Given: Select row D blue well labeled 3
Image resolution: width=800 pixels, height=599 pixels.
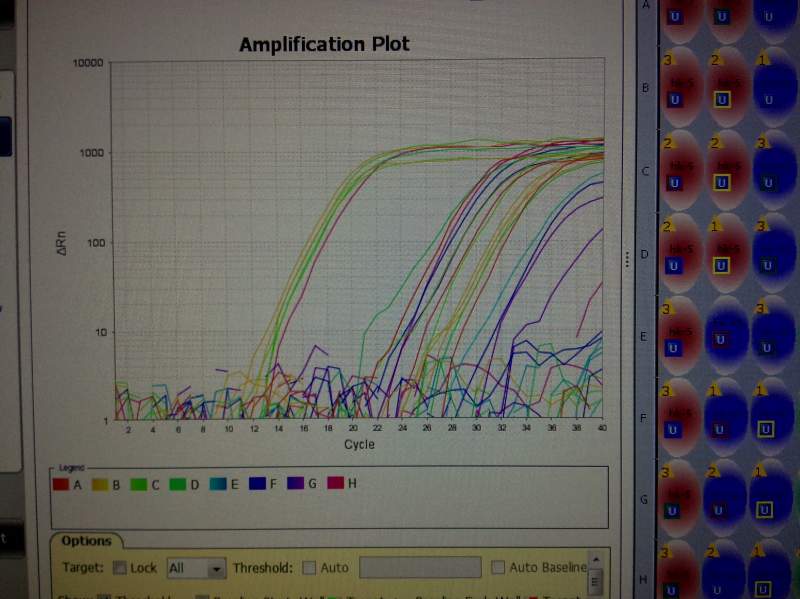Looking at the screenshot, I should point(774,253).
